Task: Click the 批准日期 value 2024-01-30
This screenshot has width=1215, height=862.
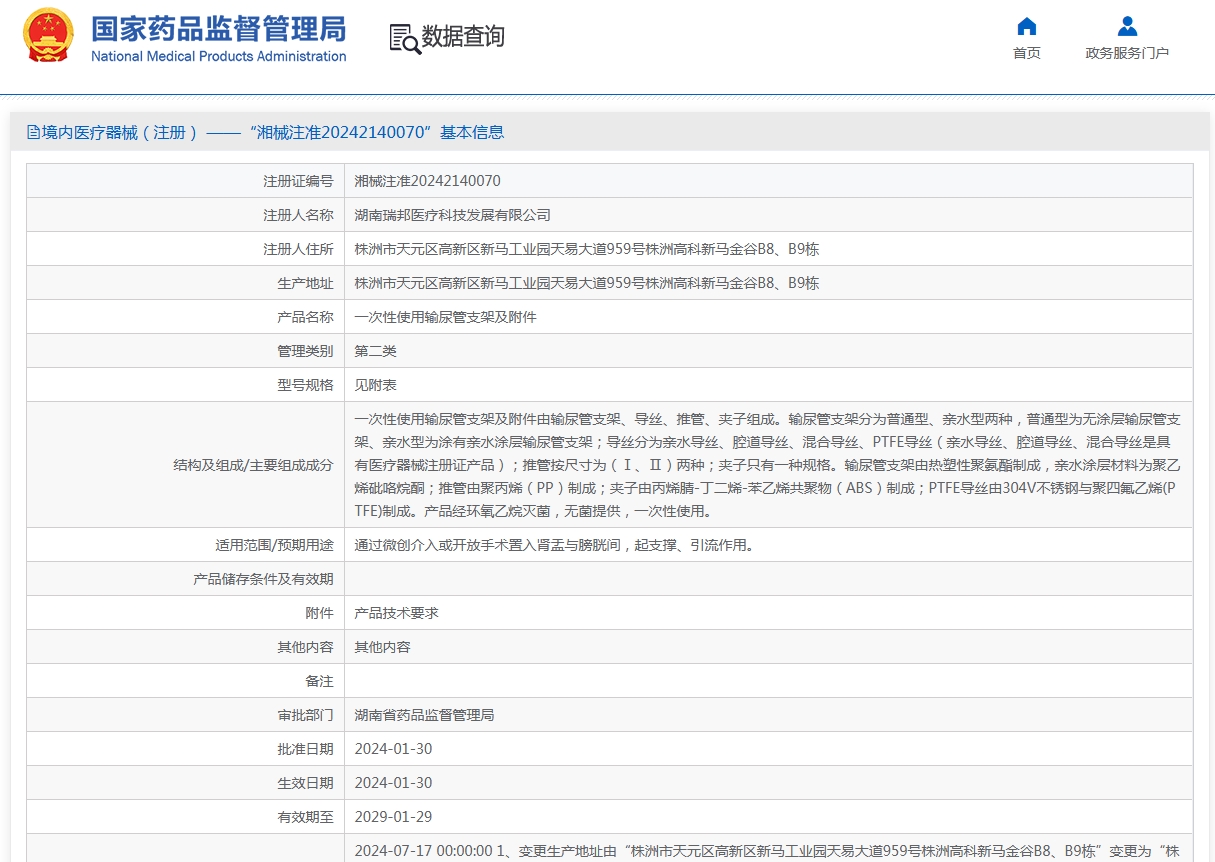Action: 394,749
